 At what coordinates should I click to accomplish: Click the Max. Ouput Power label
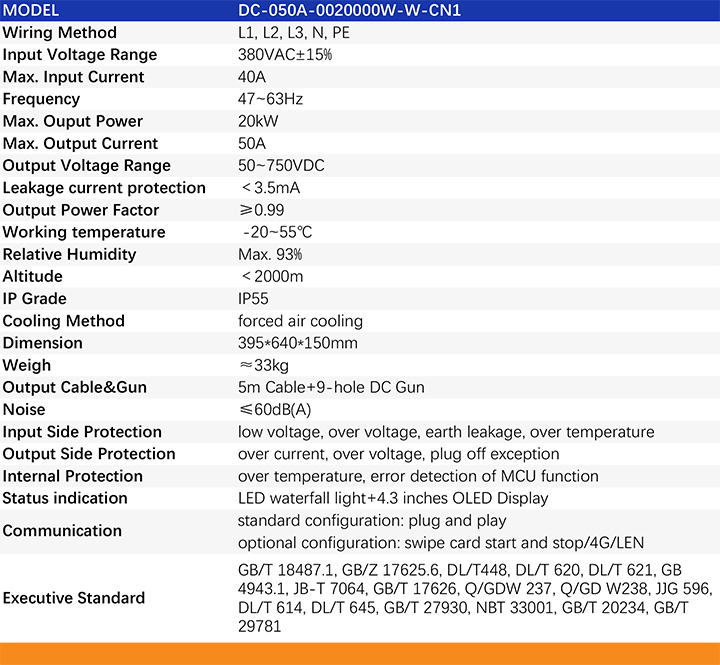73,121
